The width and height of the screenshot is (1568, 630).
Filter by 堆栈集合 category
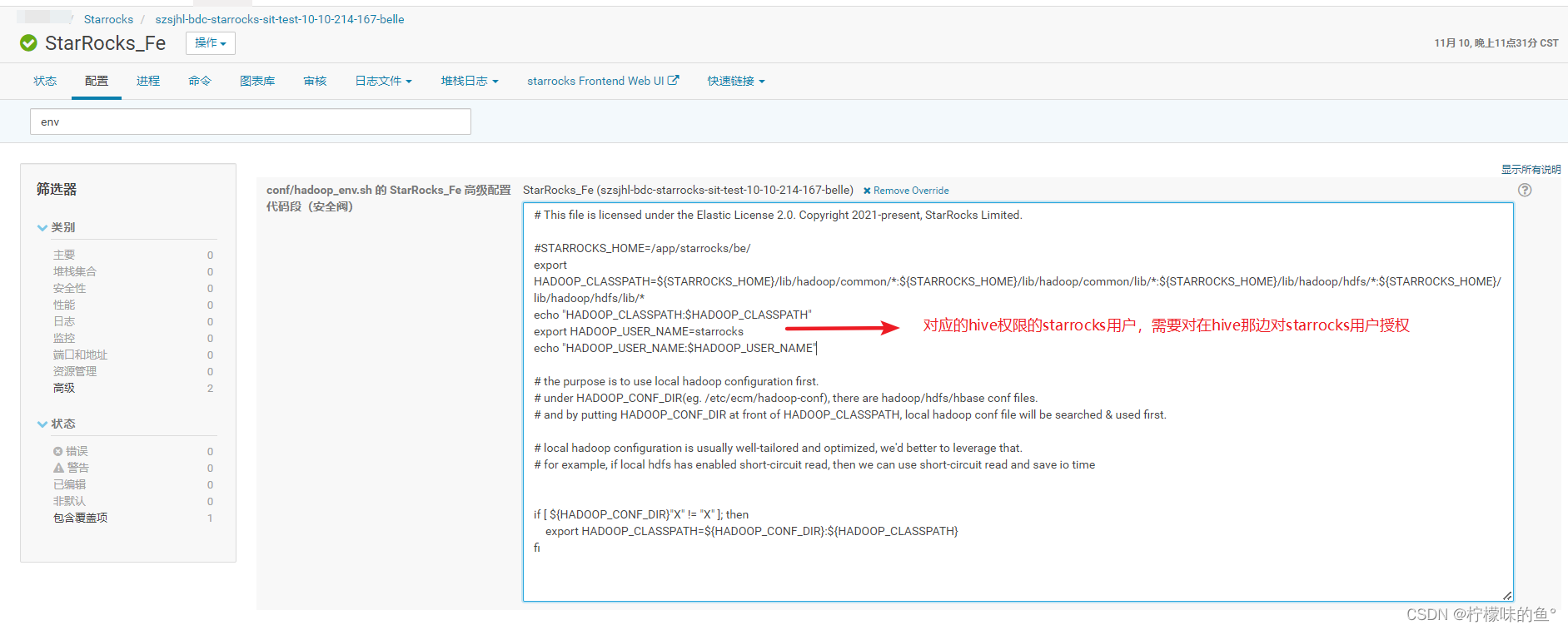point(75,271)
